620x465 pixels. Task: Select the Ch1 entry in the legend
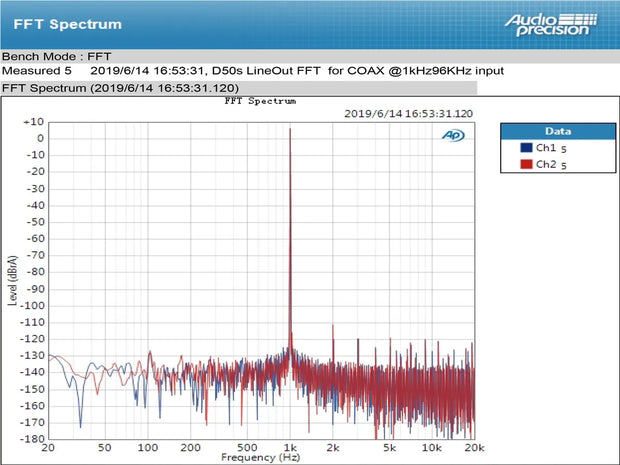click(x=547, y=148)
